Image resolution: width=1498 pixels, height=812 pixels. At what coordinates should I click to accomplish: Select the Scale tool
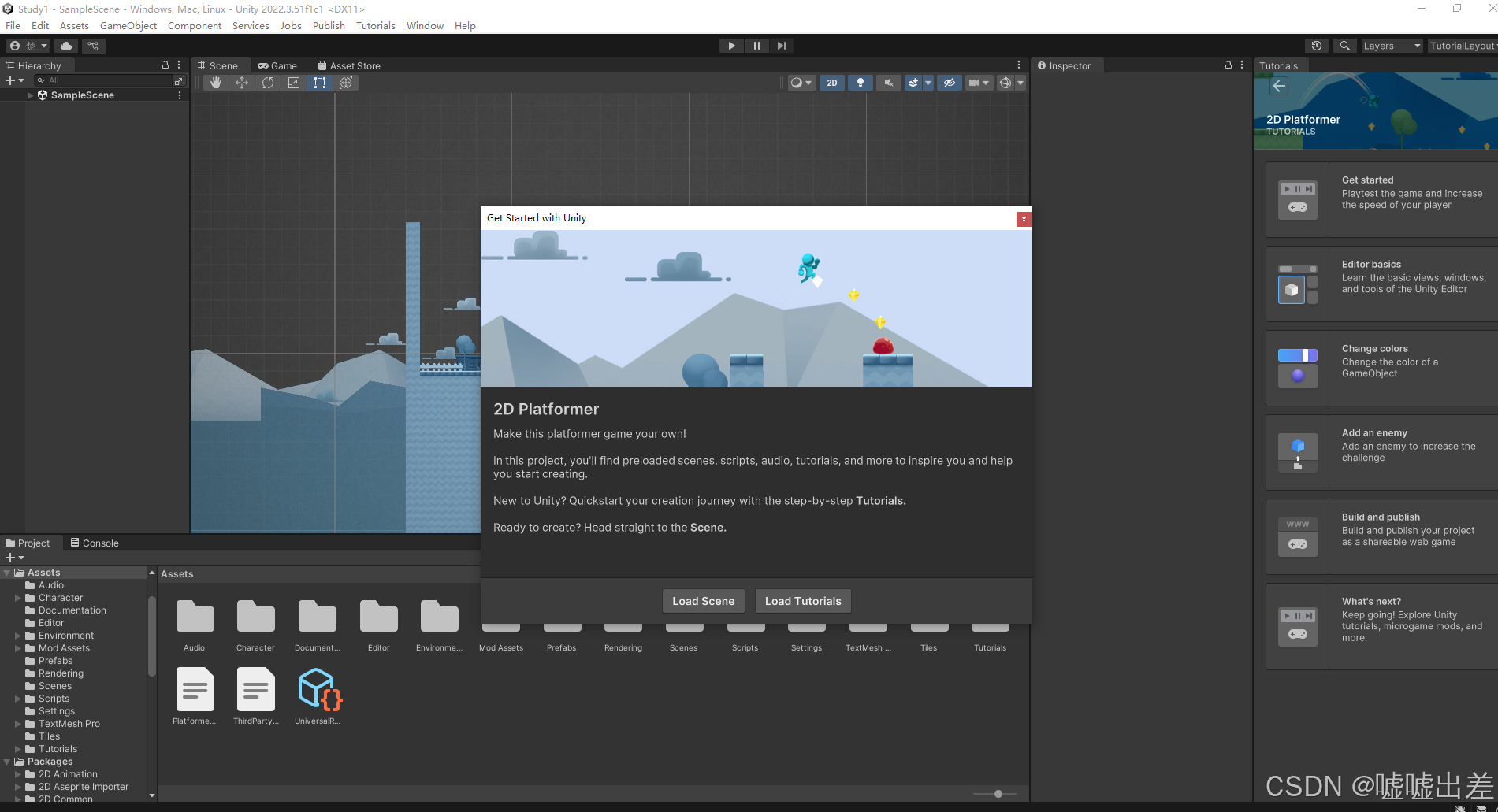tap(294, 83)
